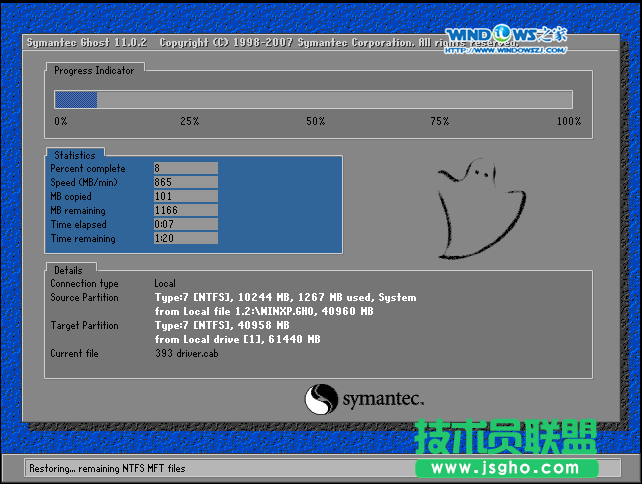Click the 50% marker under the progress bar
Screen dimensions: 642x484
point(315,121)
